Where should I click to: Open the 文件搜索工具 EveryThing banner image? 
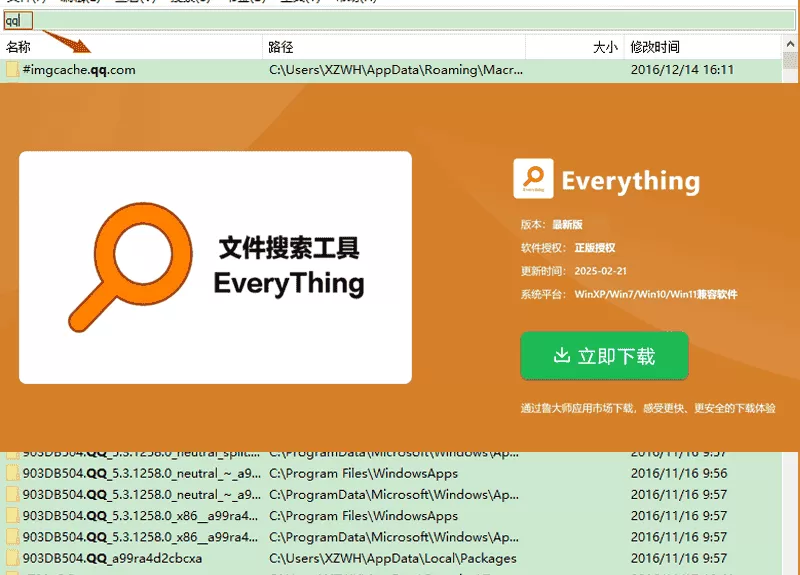(215, 267)
